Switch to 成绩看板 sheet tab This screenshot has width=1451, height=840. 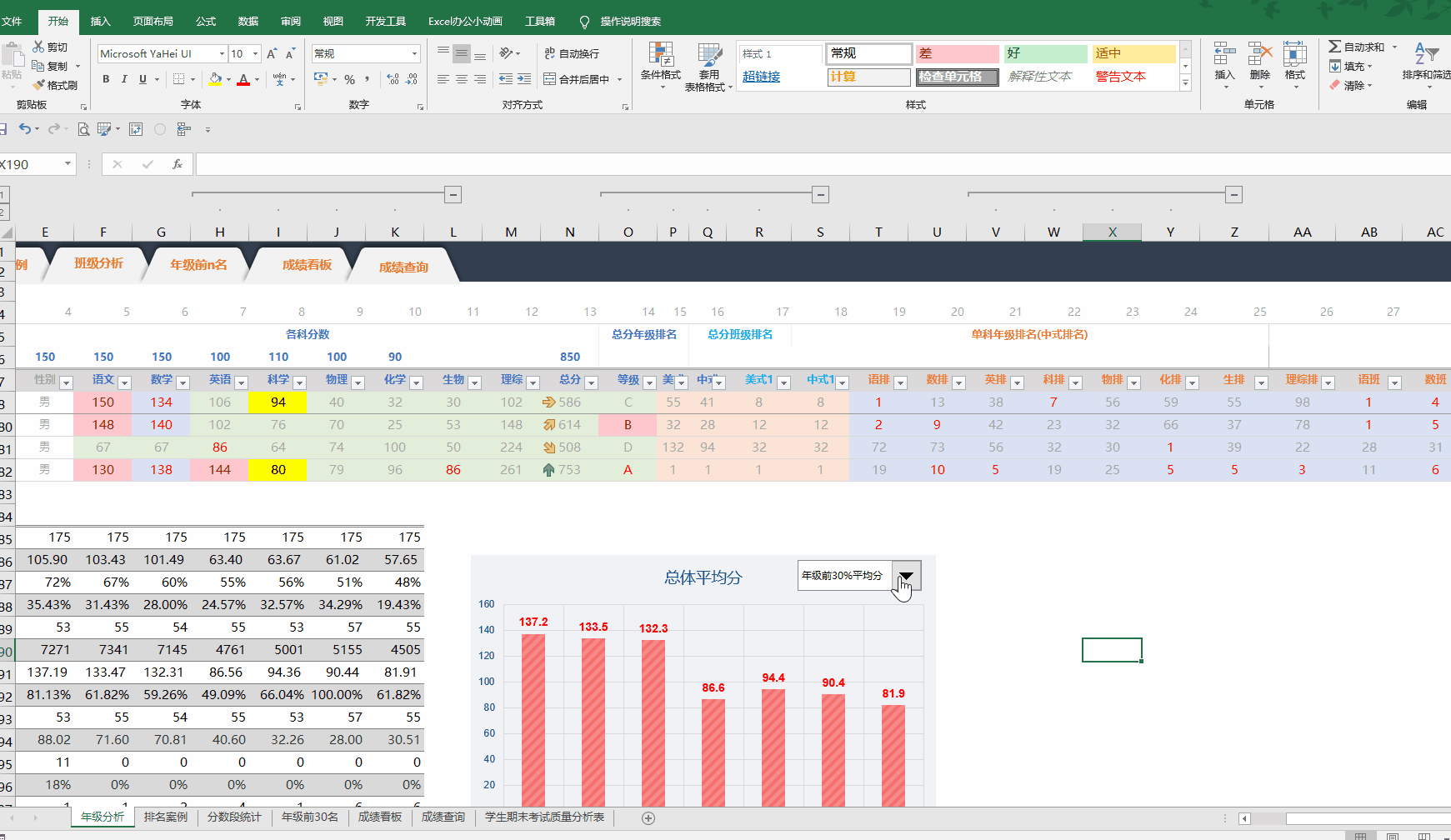point(380,817)
